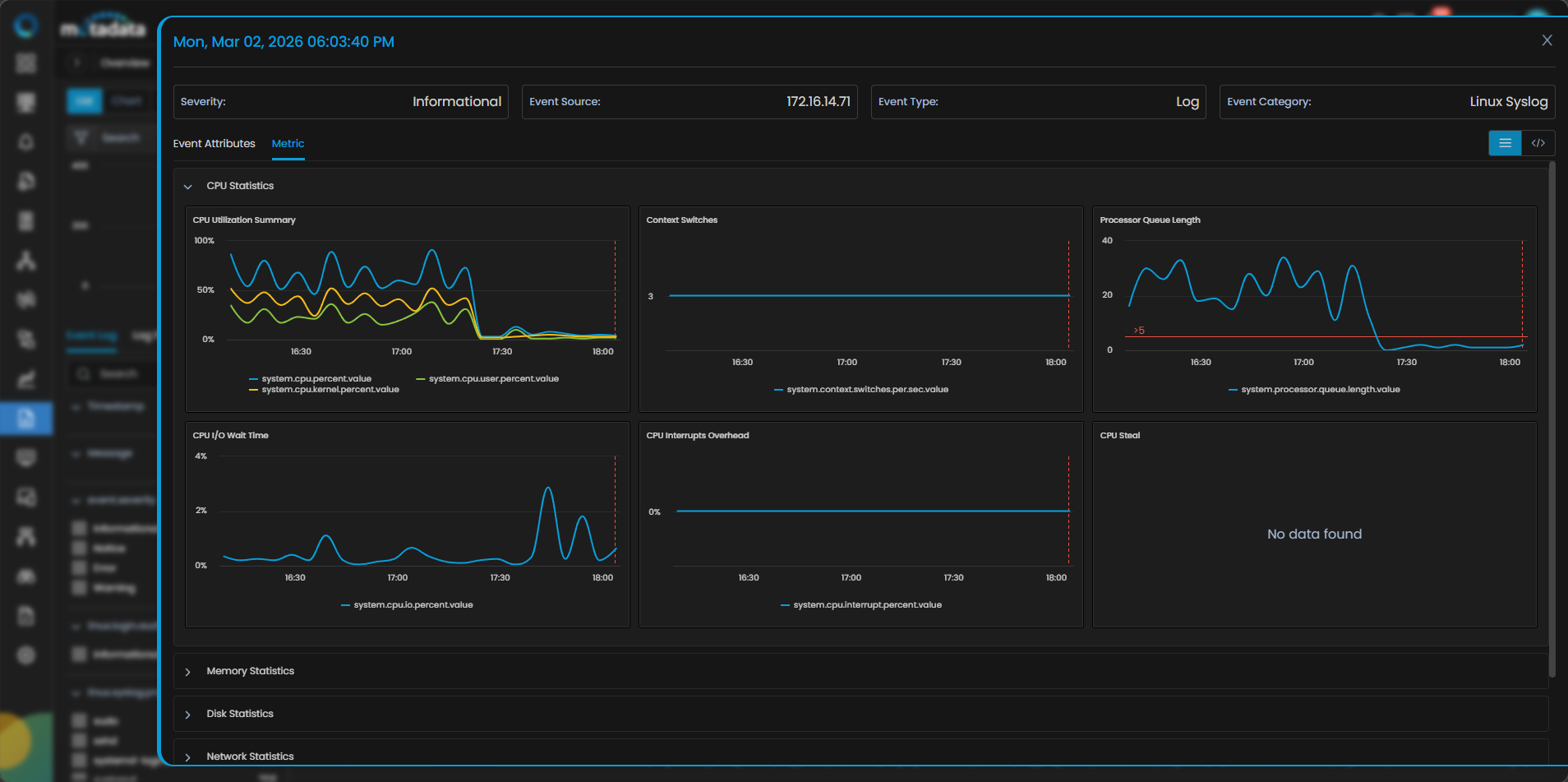Open the dashboard grid icon in sidebar
Screen dimensions: 1568x782
(x=26, y=63)
